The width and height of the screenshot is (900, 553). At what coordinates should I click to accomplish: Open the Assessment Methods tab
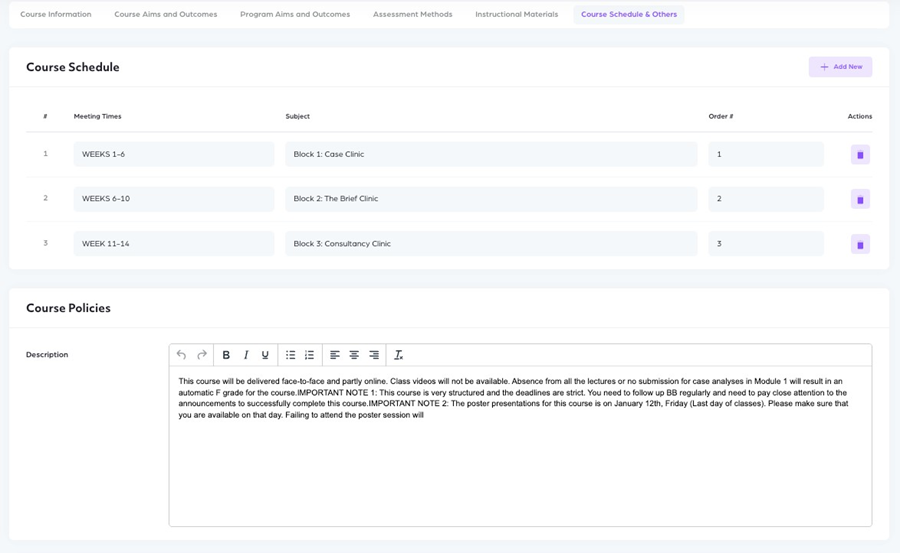(x=412, y=15)
